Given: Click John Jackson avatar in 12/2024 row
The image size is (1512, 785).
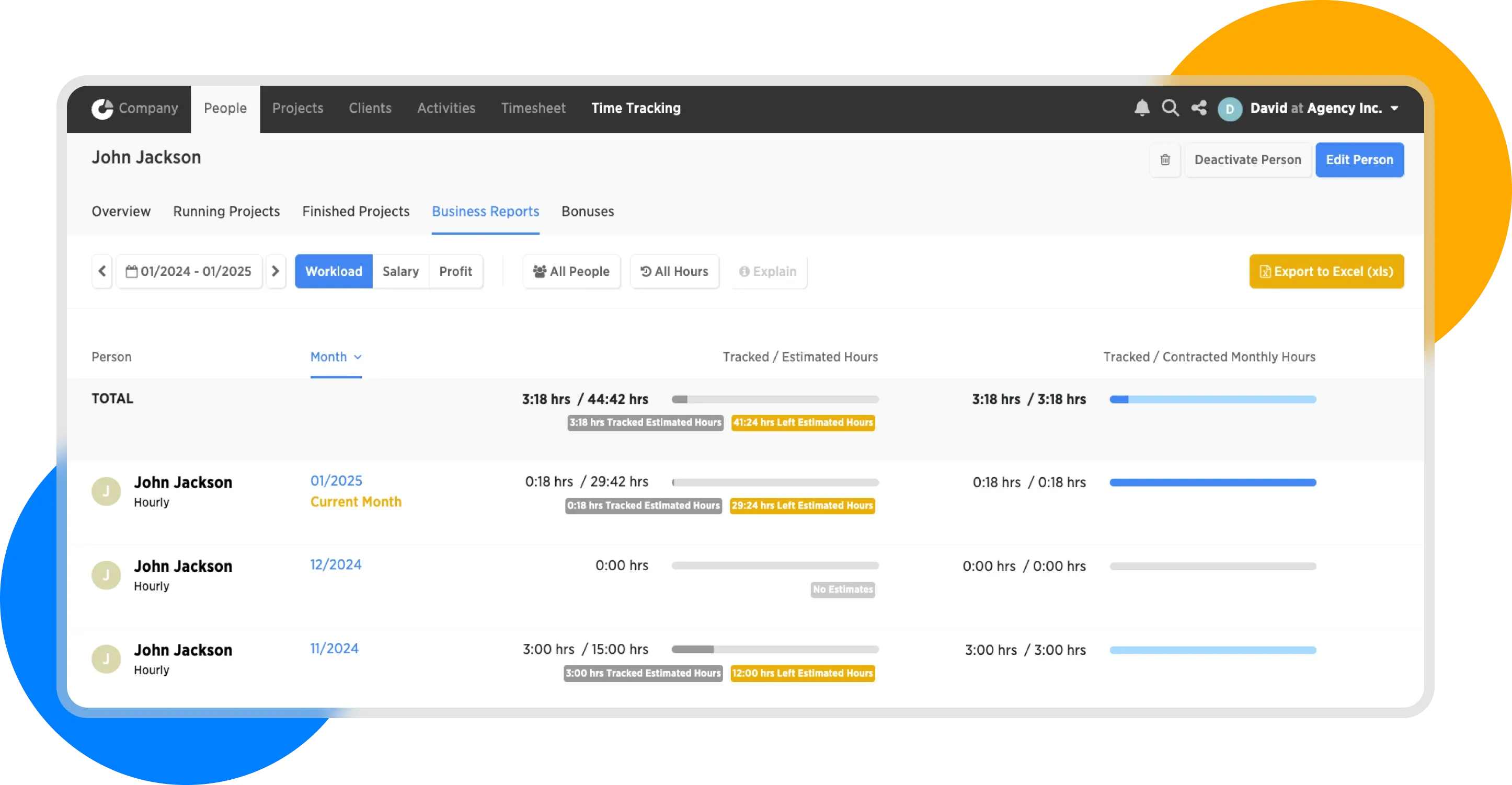Looking at the screenshot, I should 106,575.
